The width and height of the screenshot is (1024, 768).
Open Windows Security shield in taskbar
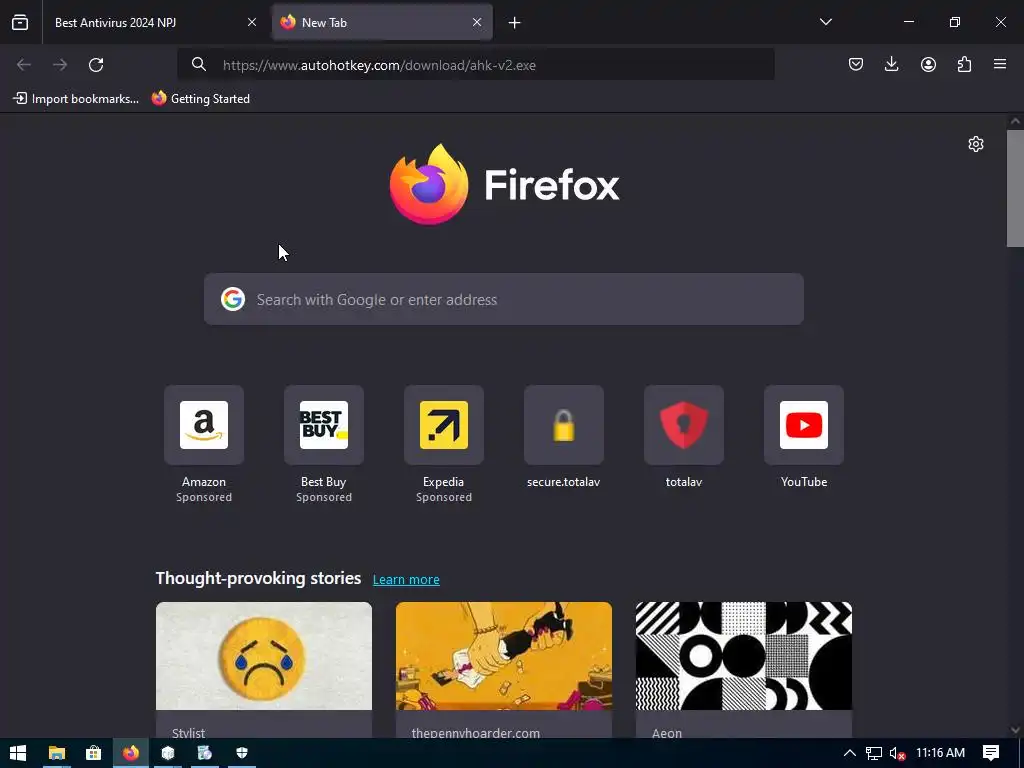[242, 753]
